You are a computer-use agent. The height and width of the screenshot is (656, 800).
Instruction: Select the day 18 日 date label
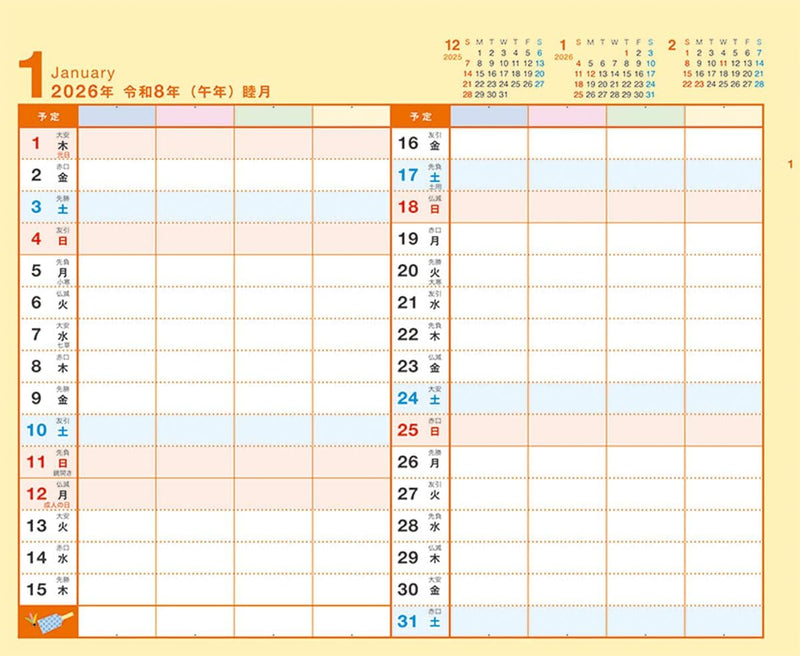point(420,207)
